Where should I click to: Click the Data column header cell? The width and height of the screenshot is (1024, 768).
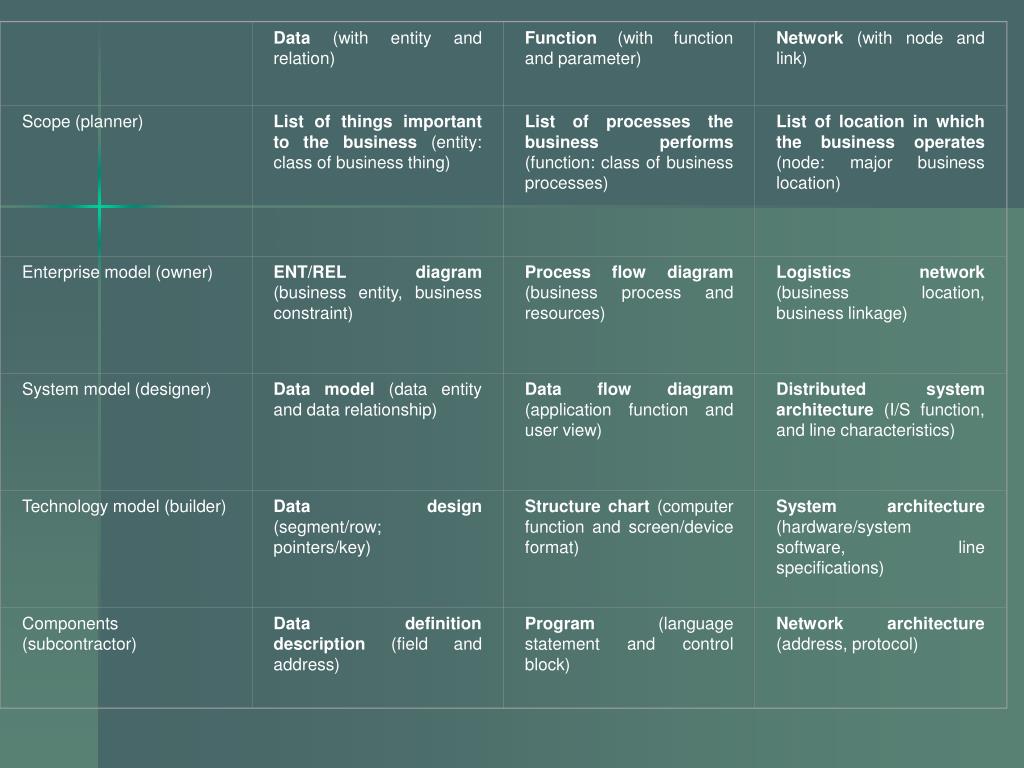(377, 63)
